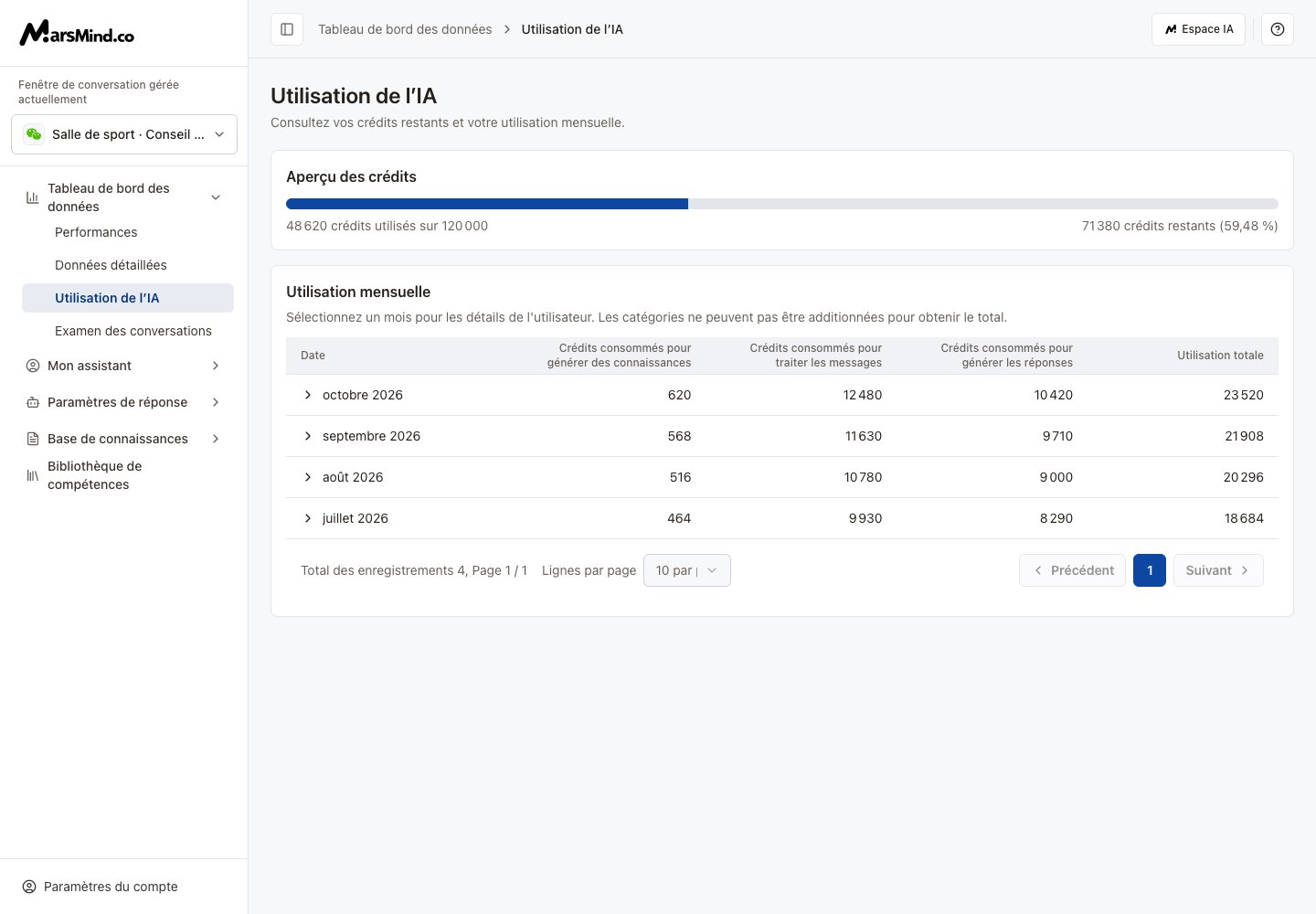Collapse the Tableau de bord des données section
This screenshot has width=1316, height=914.
point(216,197)
